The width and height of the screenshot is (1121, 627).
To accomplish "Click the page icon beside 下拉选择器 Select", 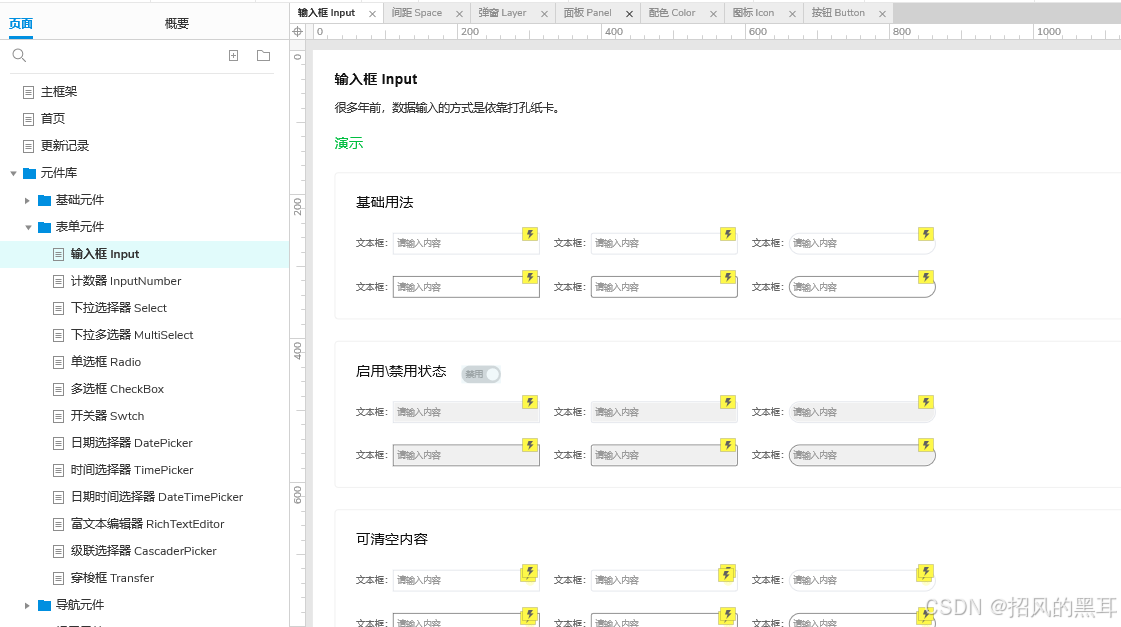I will (59, 309).
